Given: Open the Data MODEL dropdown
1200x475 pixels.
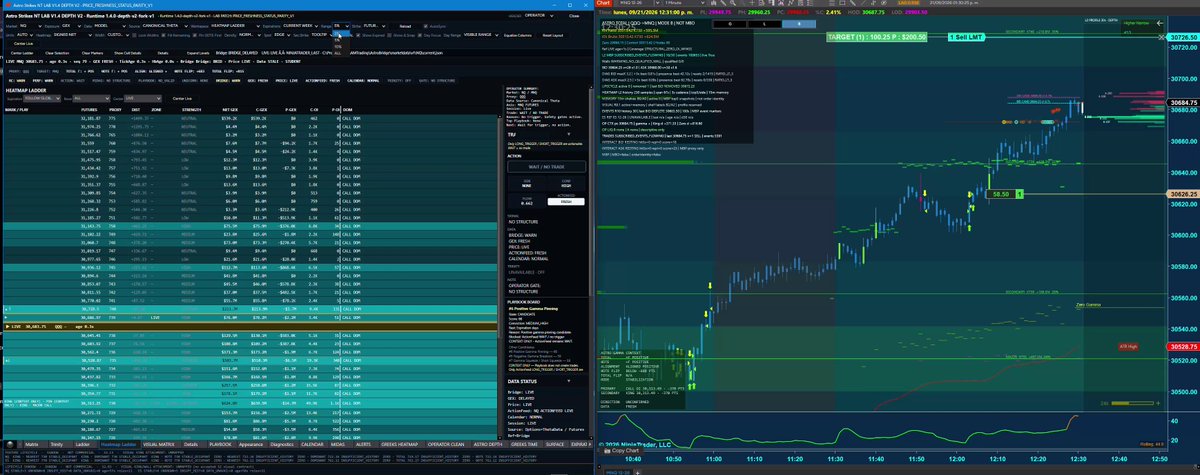Looking at the screenshot, I should (108, 24).
